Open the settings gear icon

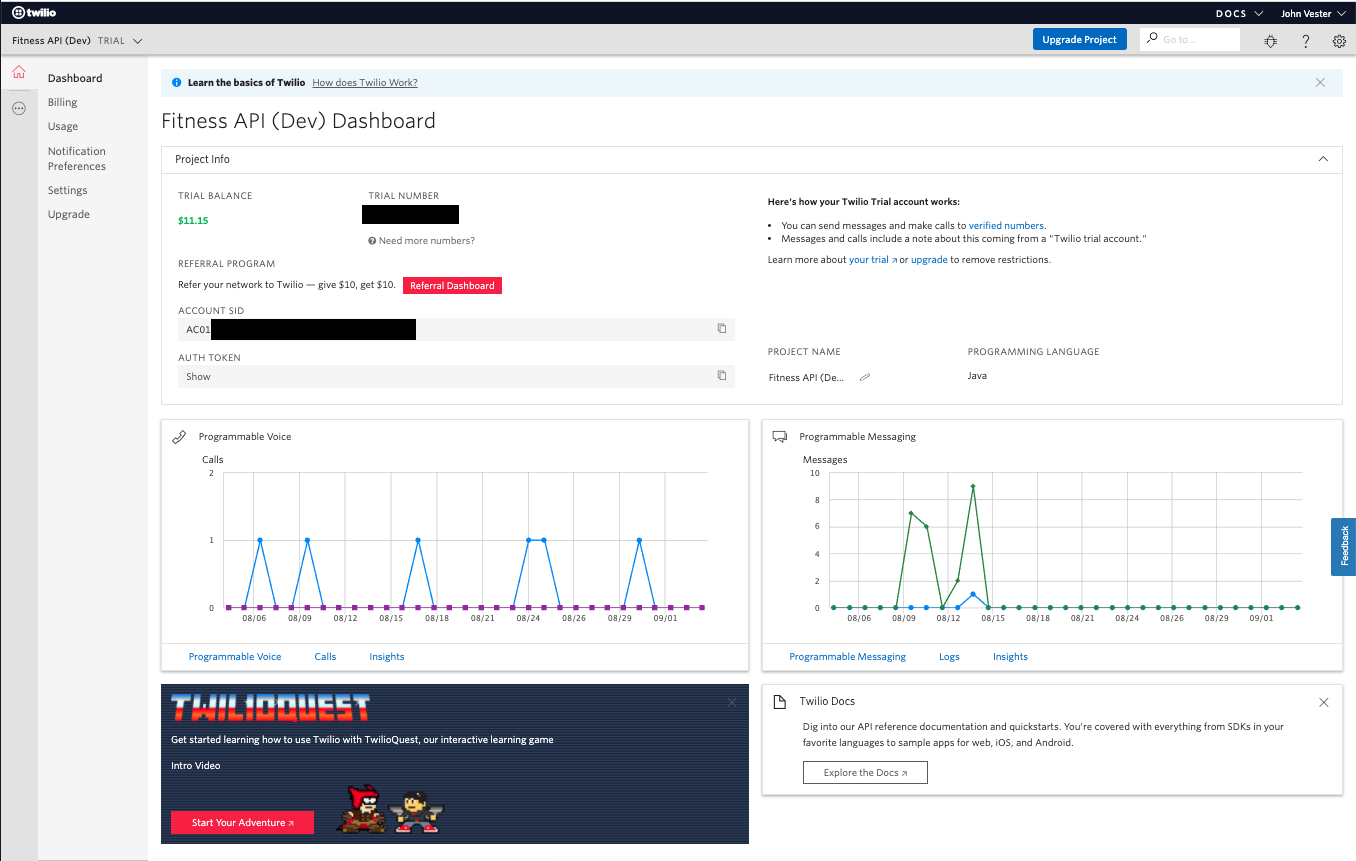[1339, 41]
